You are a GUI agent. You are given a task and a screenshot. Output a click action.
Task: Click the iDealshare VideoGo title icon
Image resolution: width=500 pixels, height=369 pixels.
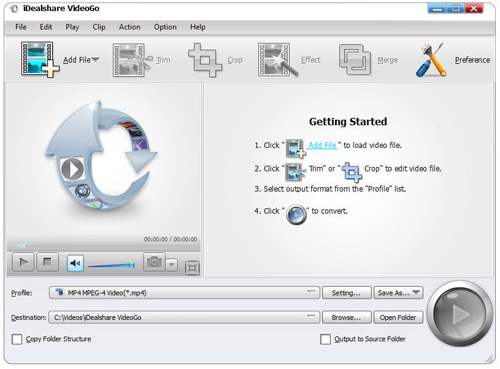[14, 9]
